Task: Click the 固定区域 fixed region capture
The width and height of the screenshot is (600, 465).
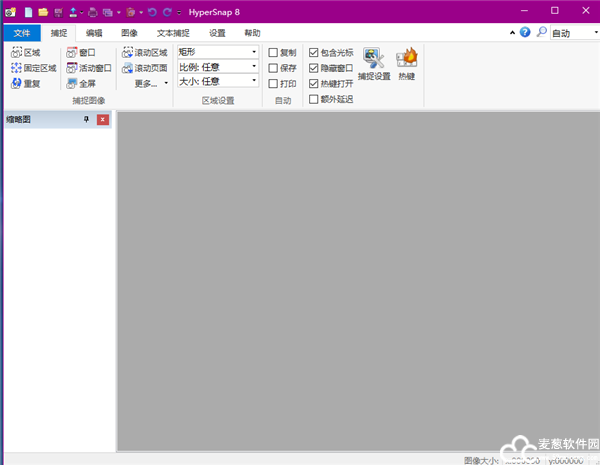Action: point(33,68)
